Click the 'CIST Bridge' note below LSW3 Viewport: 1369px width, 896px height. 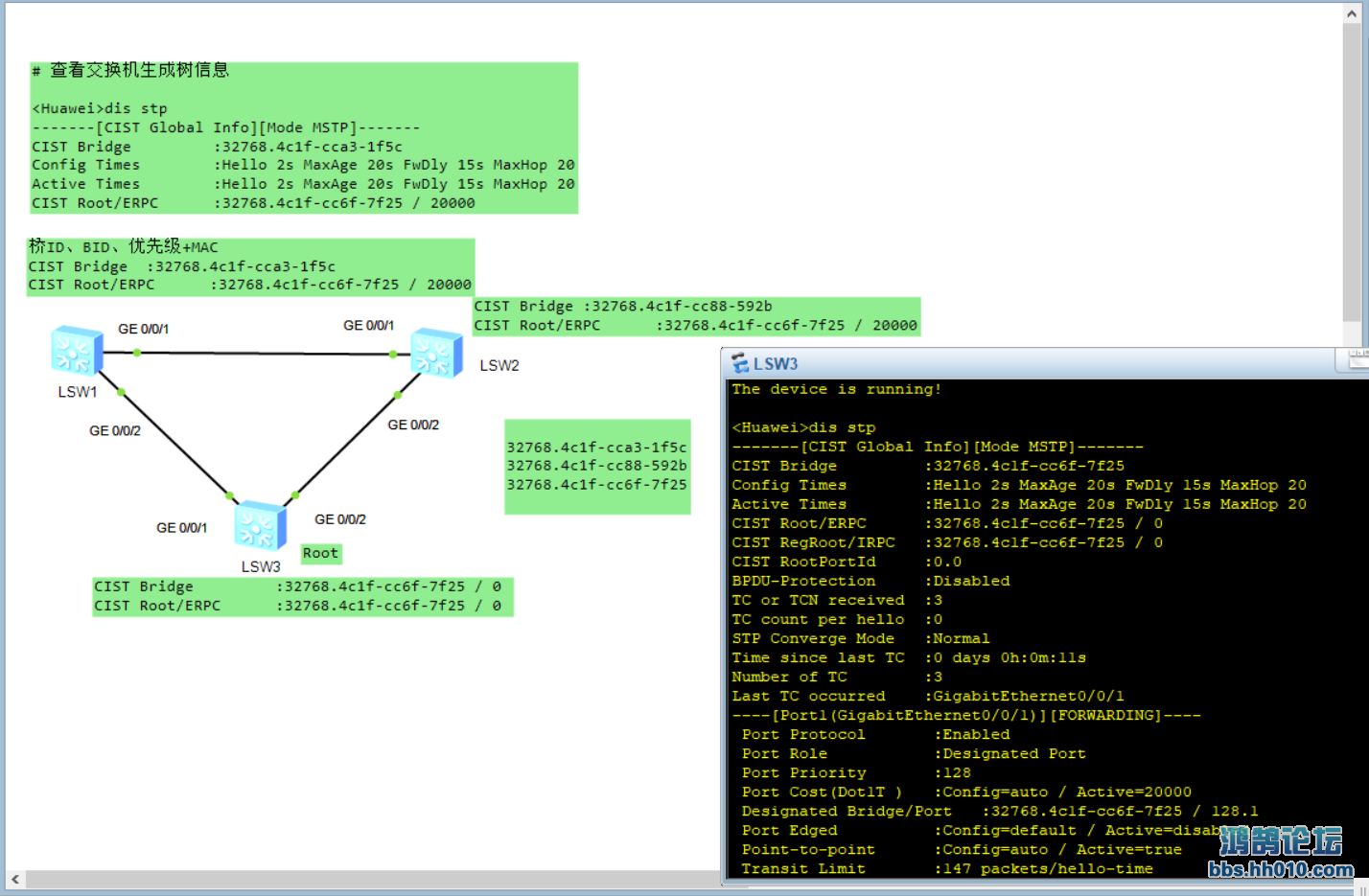[x=298, y=586]
